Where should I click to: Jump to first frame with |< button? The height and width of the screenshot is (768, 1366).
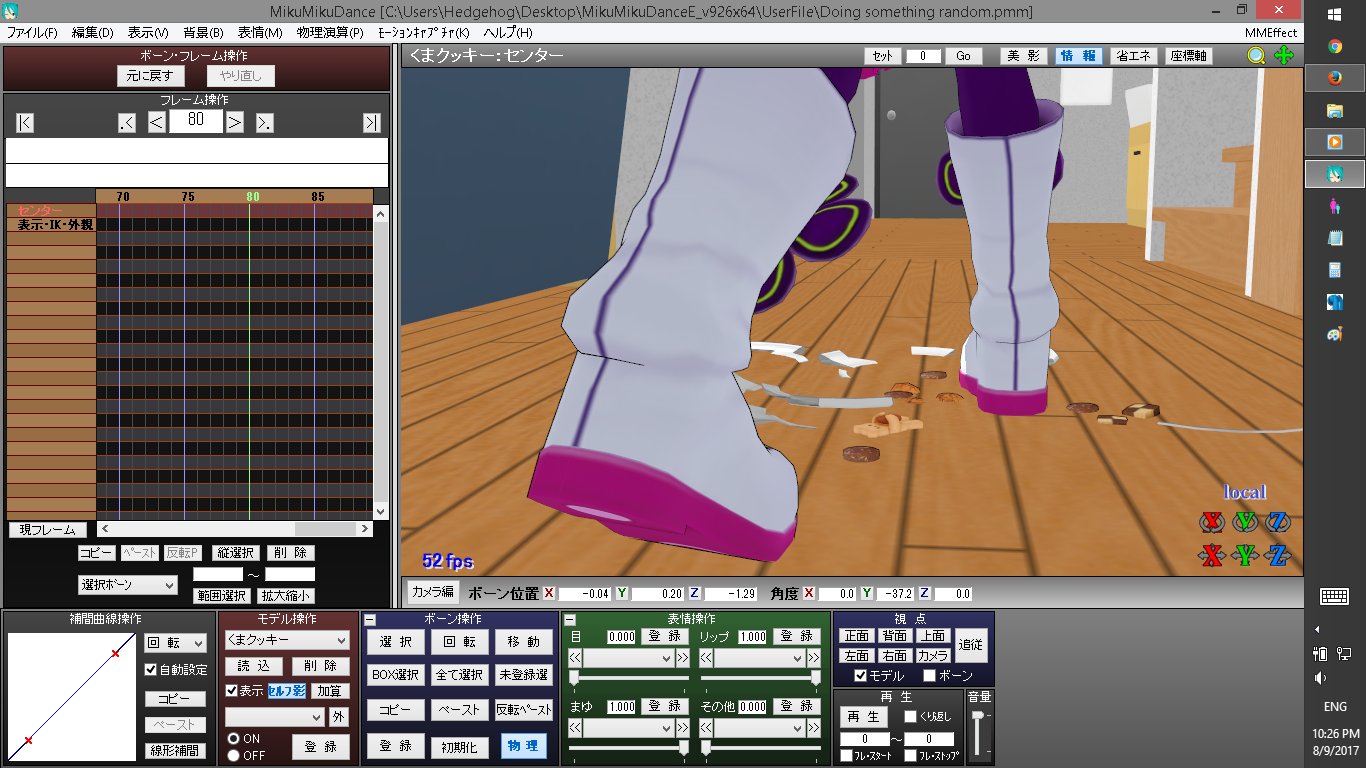tap(25, 122)
